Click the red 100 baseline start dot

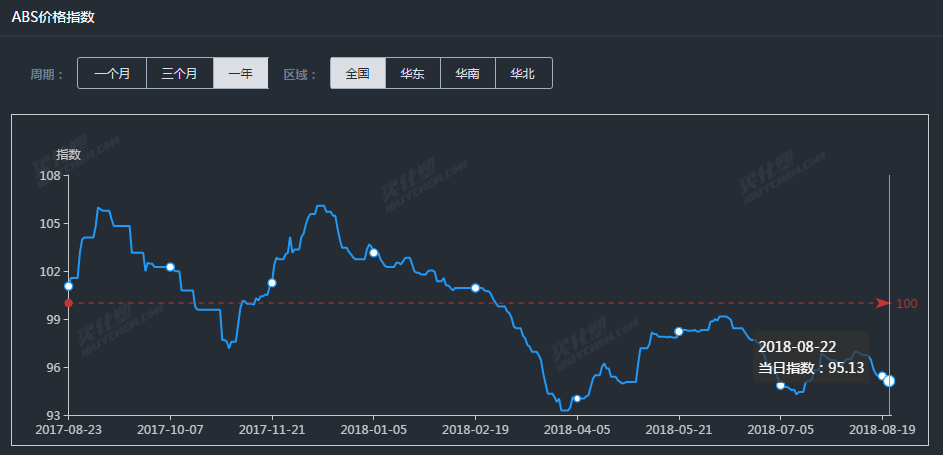[x=69, y=304]
